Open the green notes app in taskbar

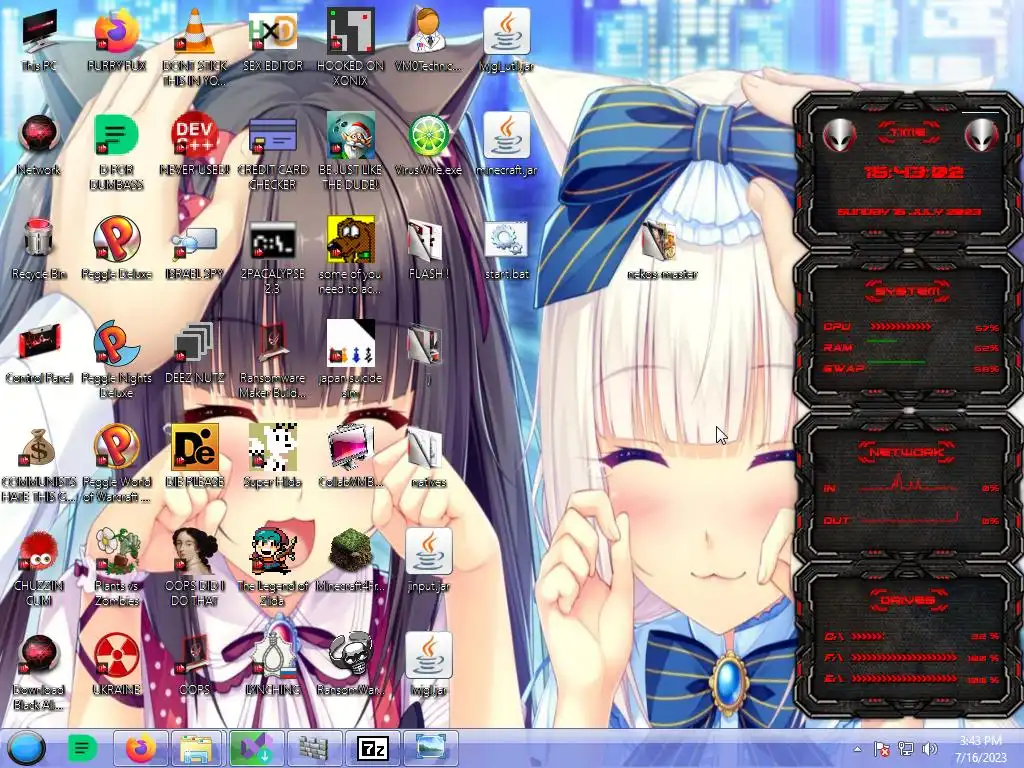82,748
